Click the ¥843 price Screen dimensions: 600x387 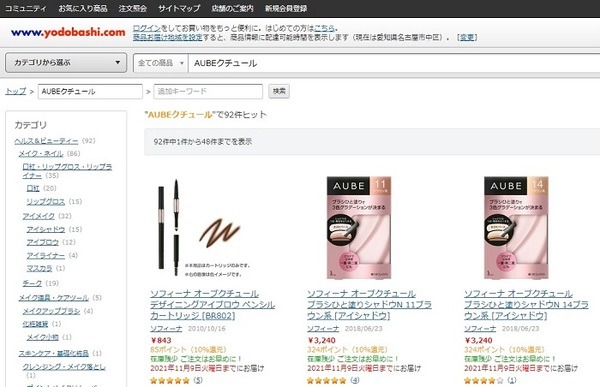[x=161, y=340]
